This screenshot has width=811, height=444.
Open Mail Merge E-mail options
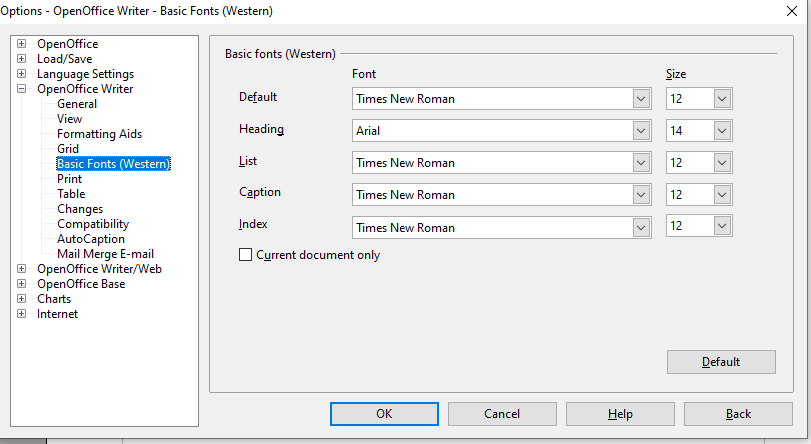tap(105, 254)
